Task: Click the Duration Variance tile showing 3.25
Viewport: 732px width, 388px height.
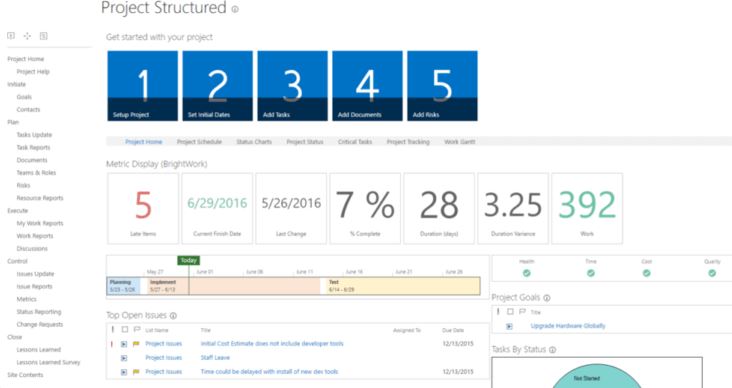Action: coord(513,208)
